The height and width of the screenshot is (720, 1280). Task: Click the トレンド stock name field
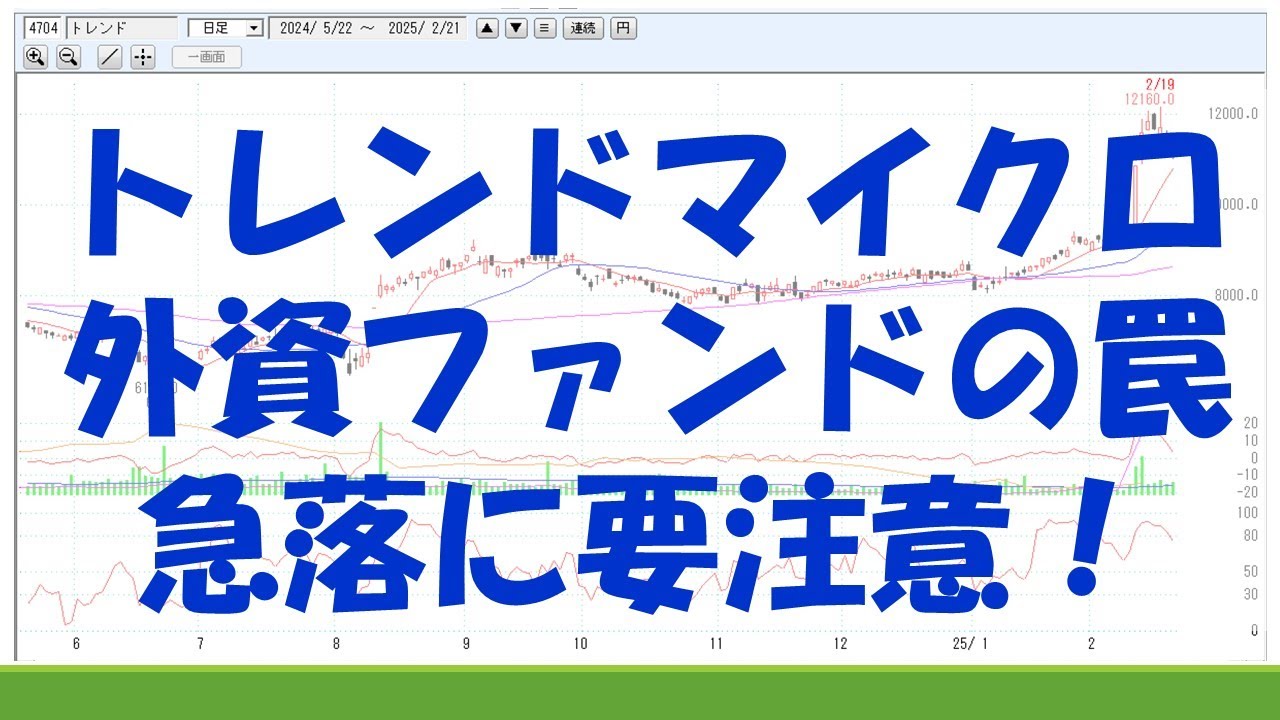(x=121, y=28)
